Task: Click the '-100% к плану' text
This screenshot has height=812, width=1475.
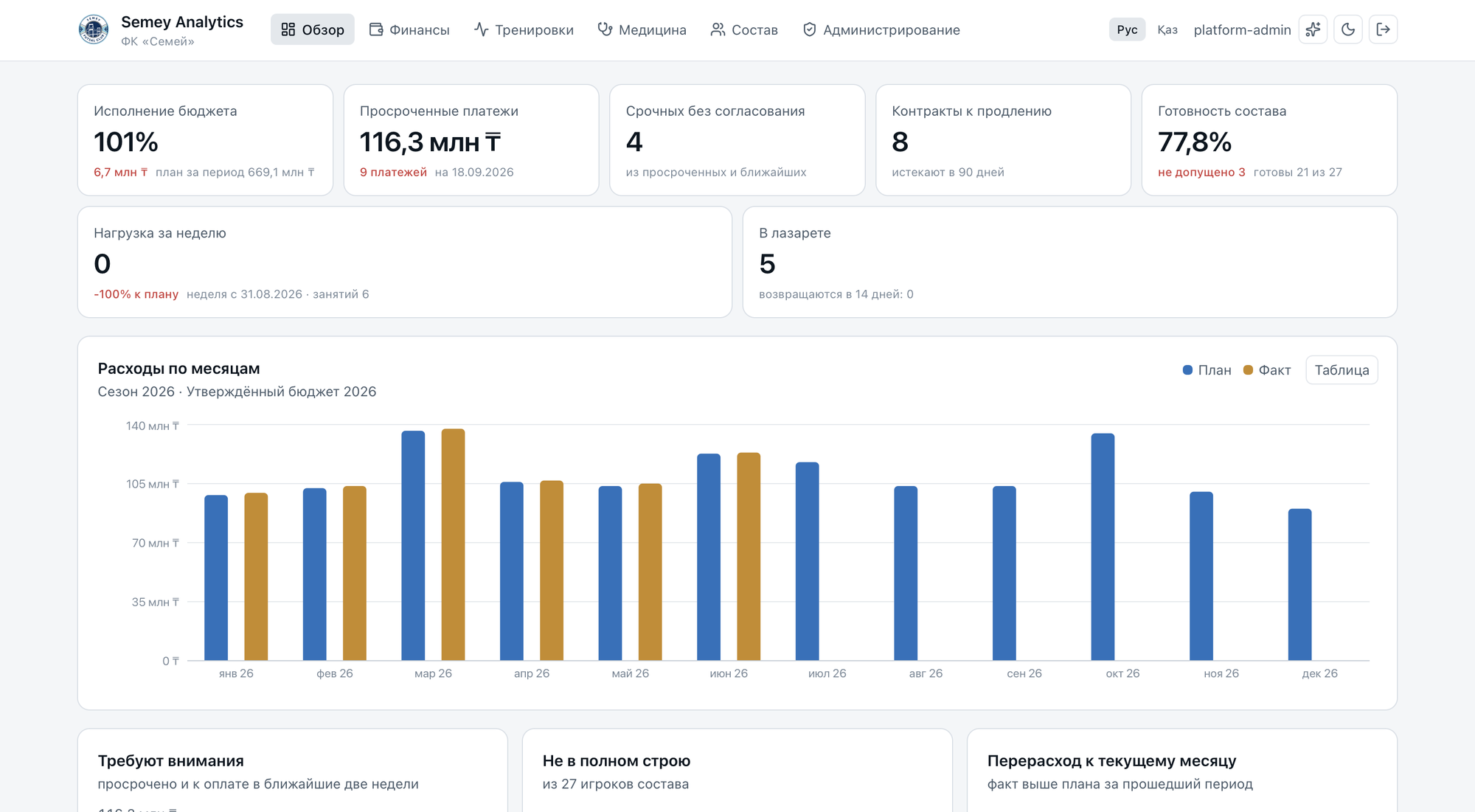Action: pos(136,294)
